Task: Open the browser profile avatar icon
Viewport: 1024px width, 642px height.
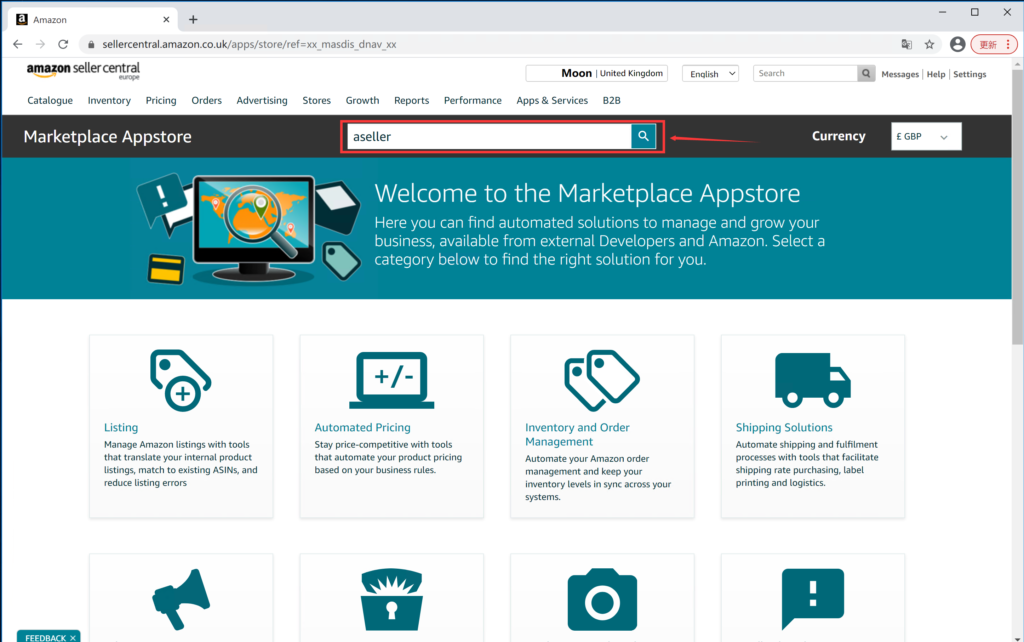Action: pyautogui.click(x=957, y=44)
